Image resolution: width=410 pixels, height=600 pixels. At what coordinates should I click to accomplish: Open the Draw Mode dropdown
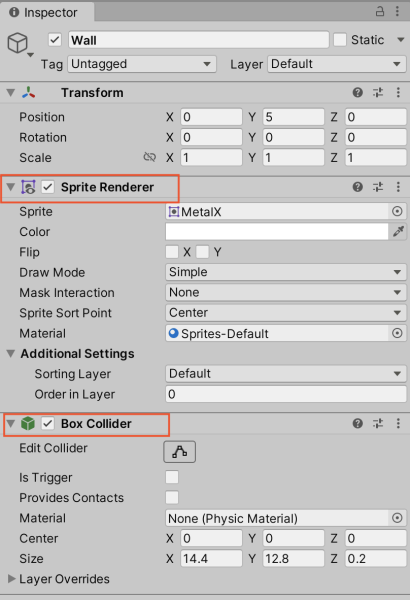(286, 272)
